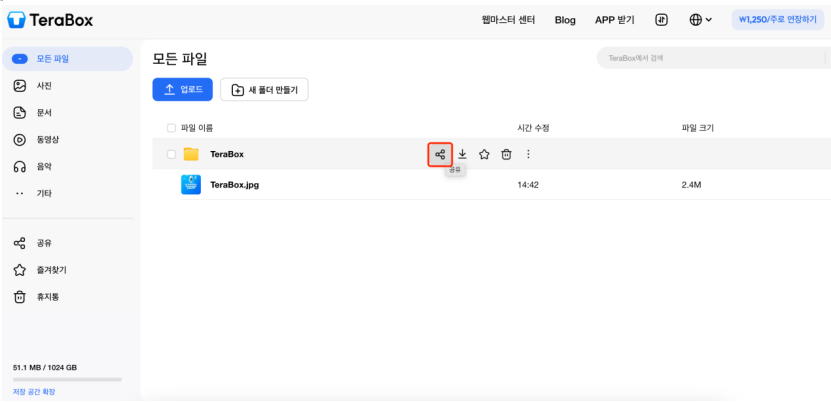The image size is (831, 402).
Task: Download the TeraBox folder
Action: pos(462,154)
